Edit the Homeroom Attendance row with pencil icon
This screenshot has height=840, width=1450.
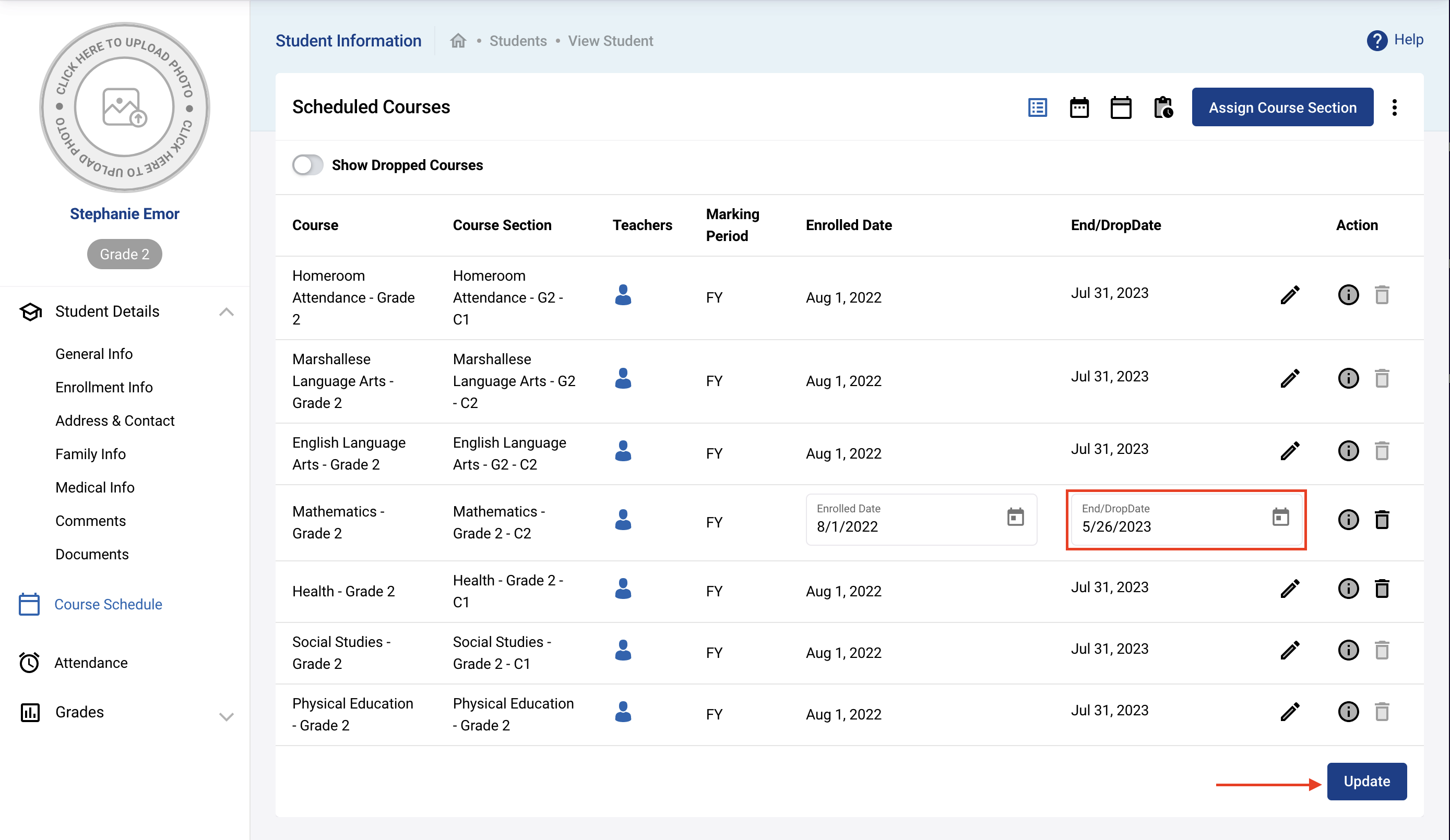tap(1289, 295)
